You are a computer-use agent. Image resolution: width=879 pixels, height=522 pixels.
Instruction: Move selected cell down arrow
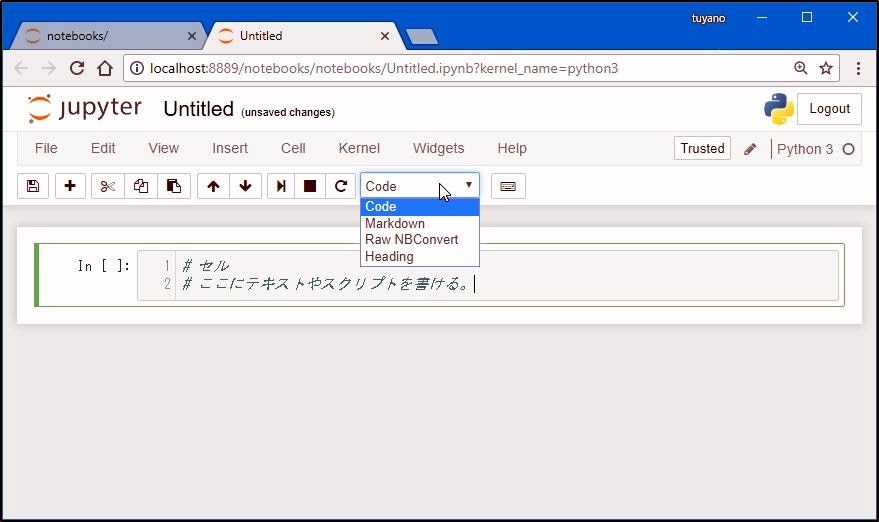(x=245, y=186)
